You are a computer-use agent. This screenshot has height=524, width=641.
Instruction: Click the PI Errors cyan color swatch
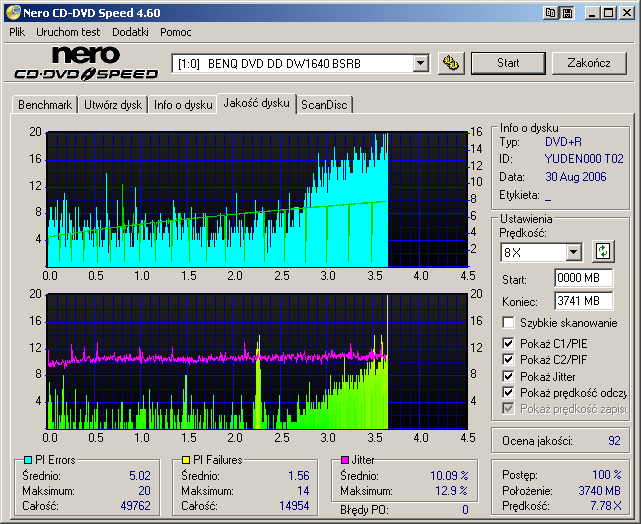(28, 460)
